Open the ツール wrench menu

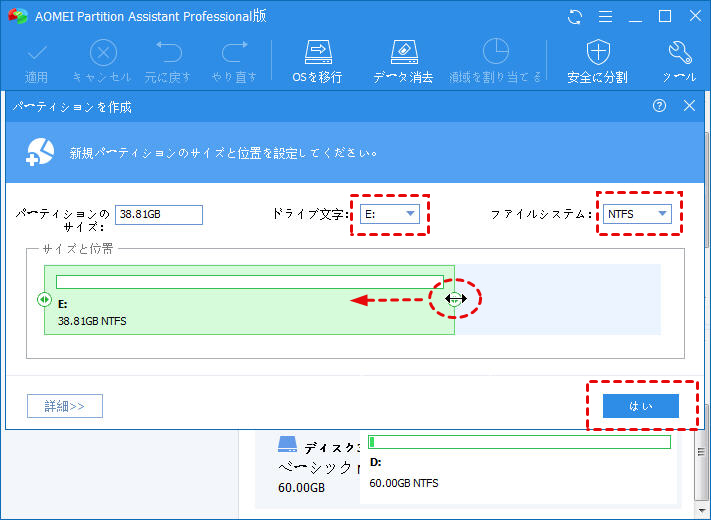pyautogui.click(x=679, y=62)
